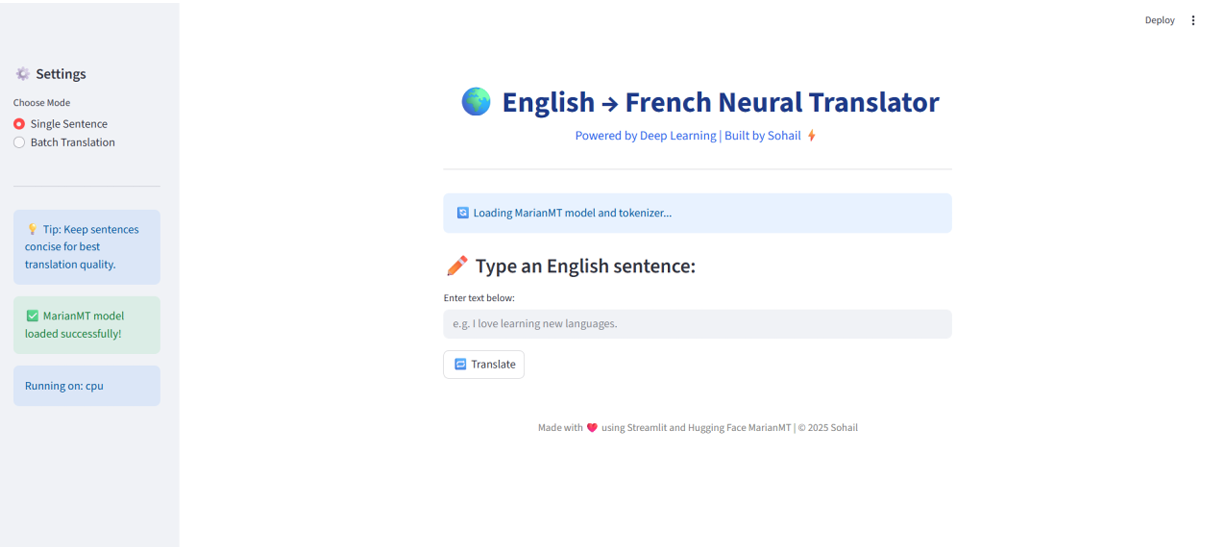Click the loading refresh icon in the banner
This screenshot has height=548, width=1222.
(x=463, y=213)
